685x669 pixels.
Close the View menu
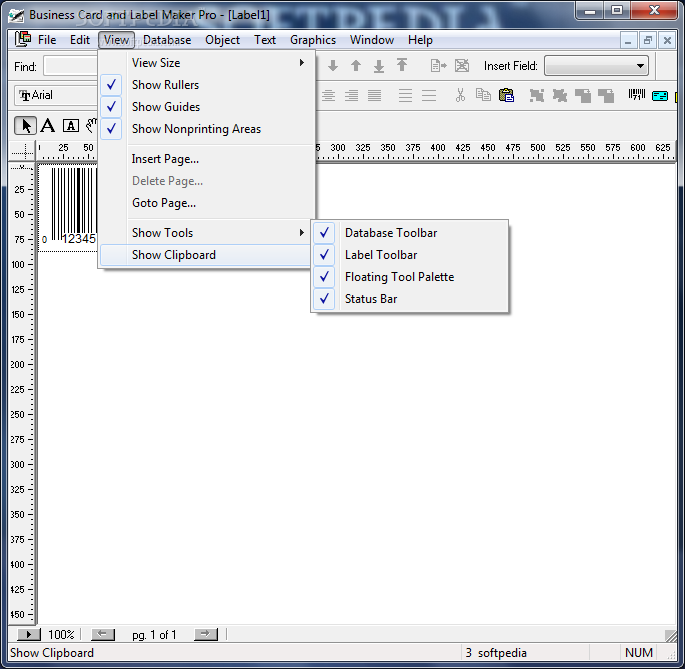[116, 40]
